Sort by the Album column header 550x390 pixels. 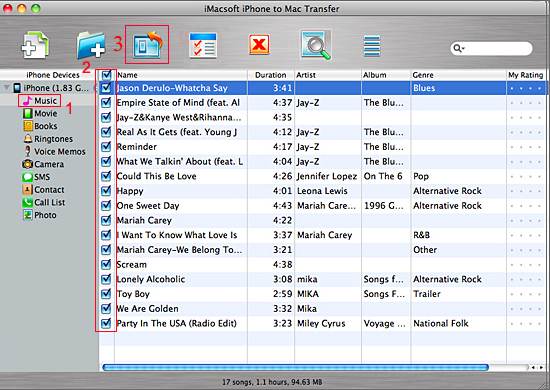[386, 75]
